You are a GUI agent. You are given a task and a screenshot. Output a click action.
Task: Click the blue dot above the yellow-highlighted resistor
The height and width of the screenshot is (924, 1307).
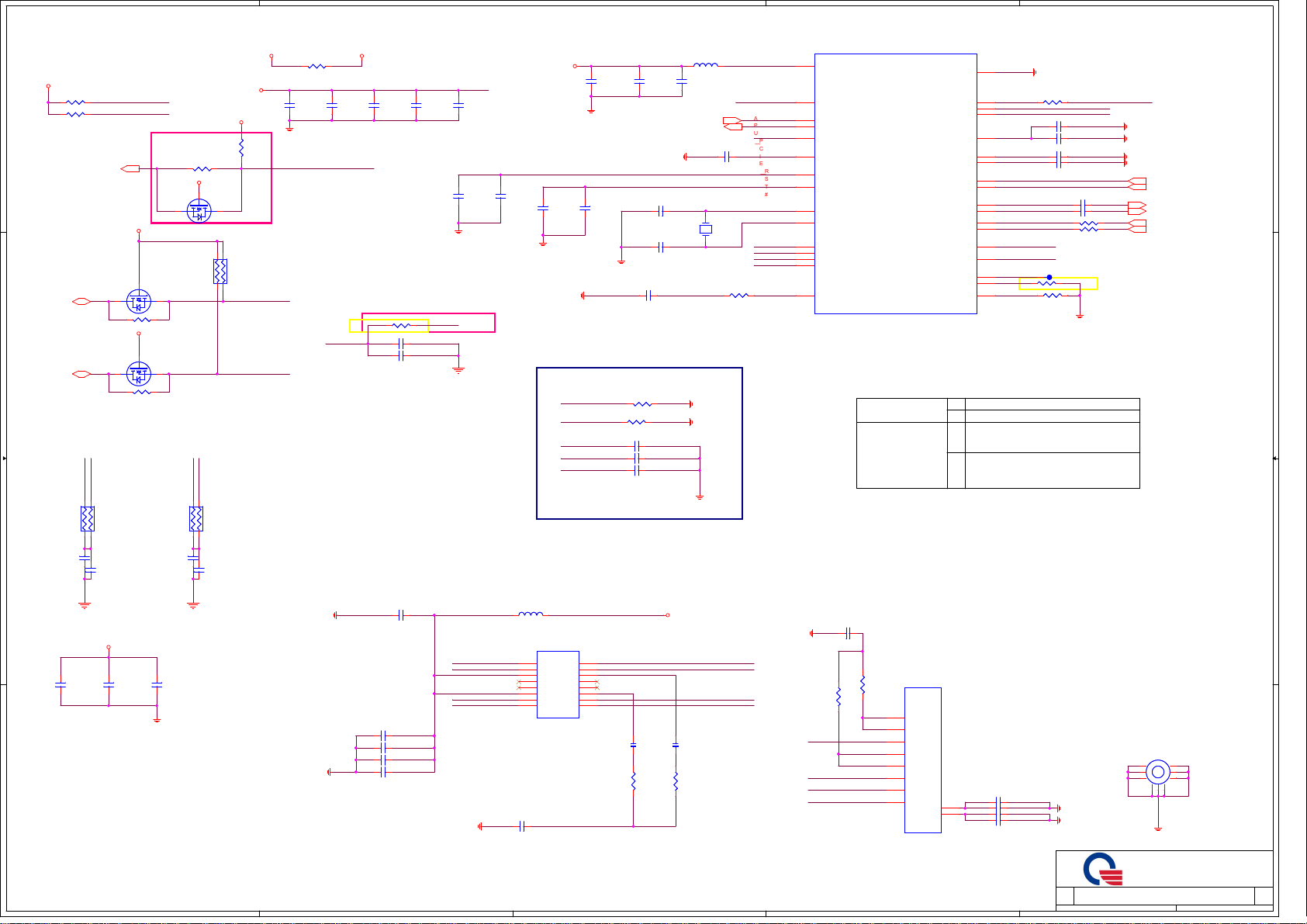[1049, 277]
